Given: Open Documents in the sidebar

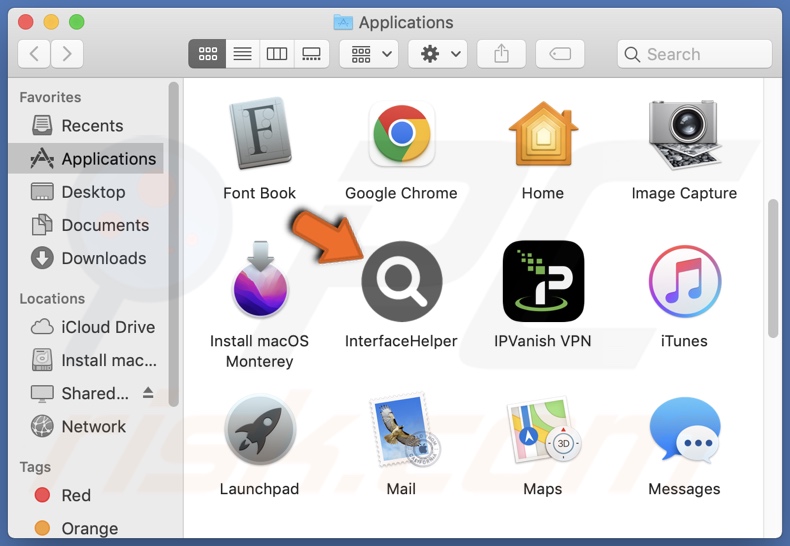Looking at the screenshot, I should 86,225.
